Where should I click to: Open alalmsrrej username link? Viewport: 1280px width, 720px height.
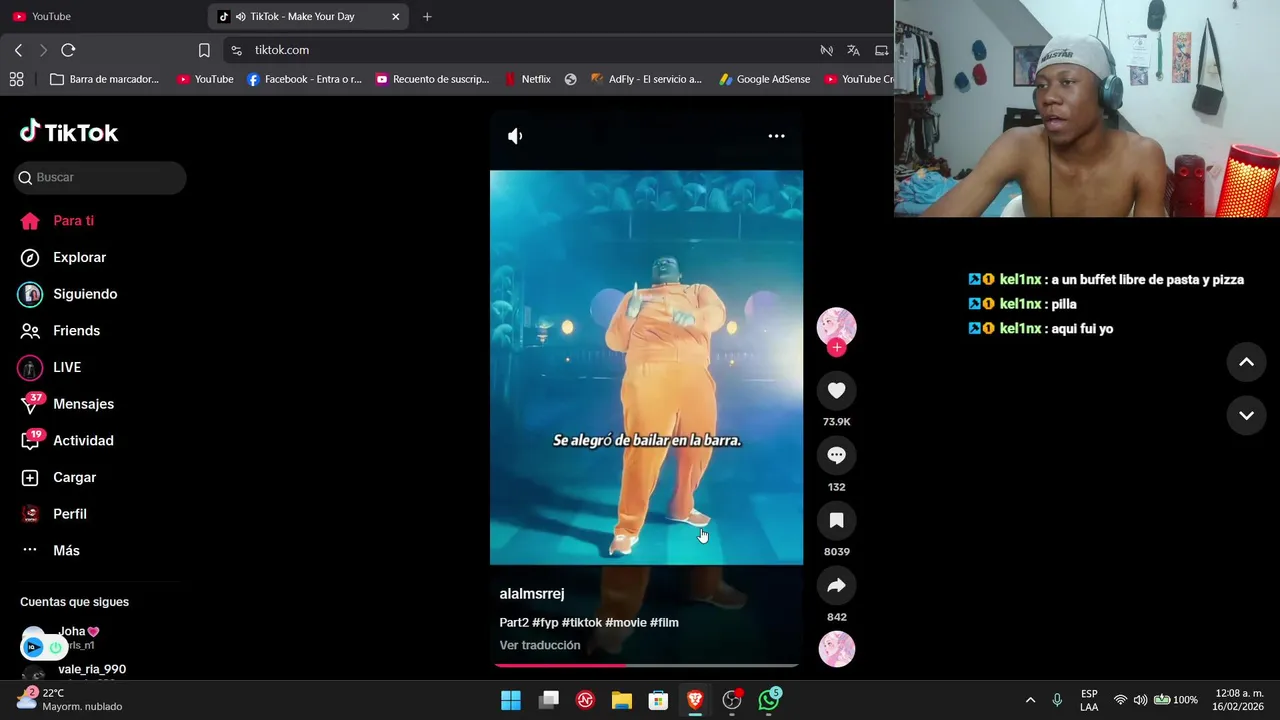tap(532, 594)
